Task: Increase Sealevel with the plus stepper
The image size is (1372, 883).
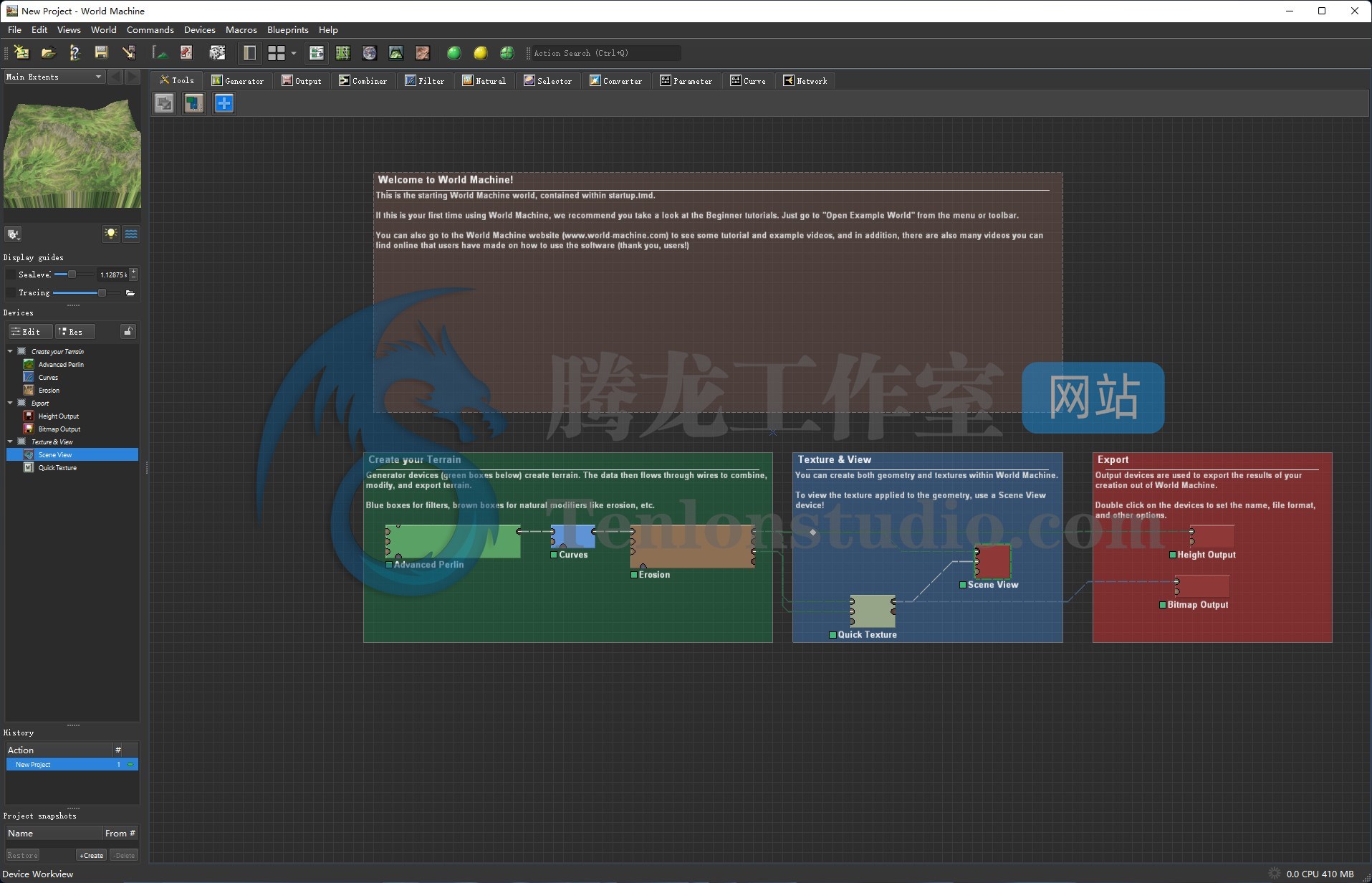Action: [134, 272]
